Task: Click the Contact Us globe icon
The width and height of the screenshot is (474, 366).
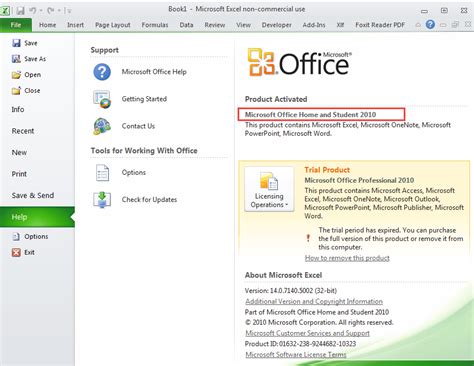Action: [102, 126]
